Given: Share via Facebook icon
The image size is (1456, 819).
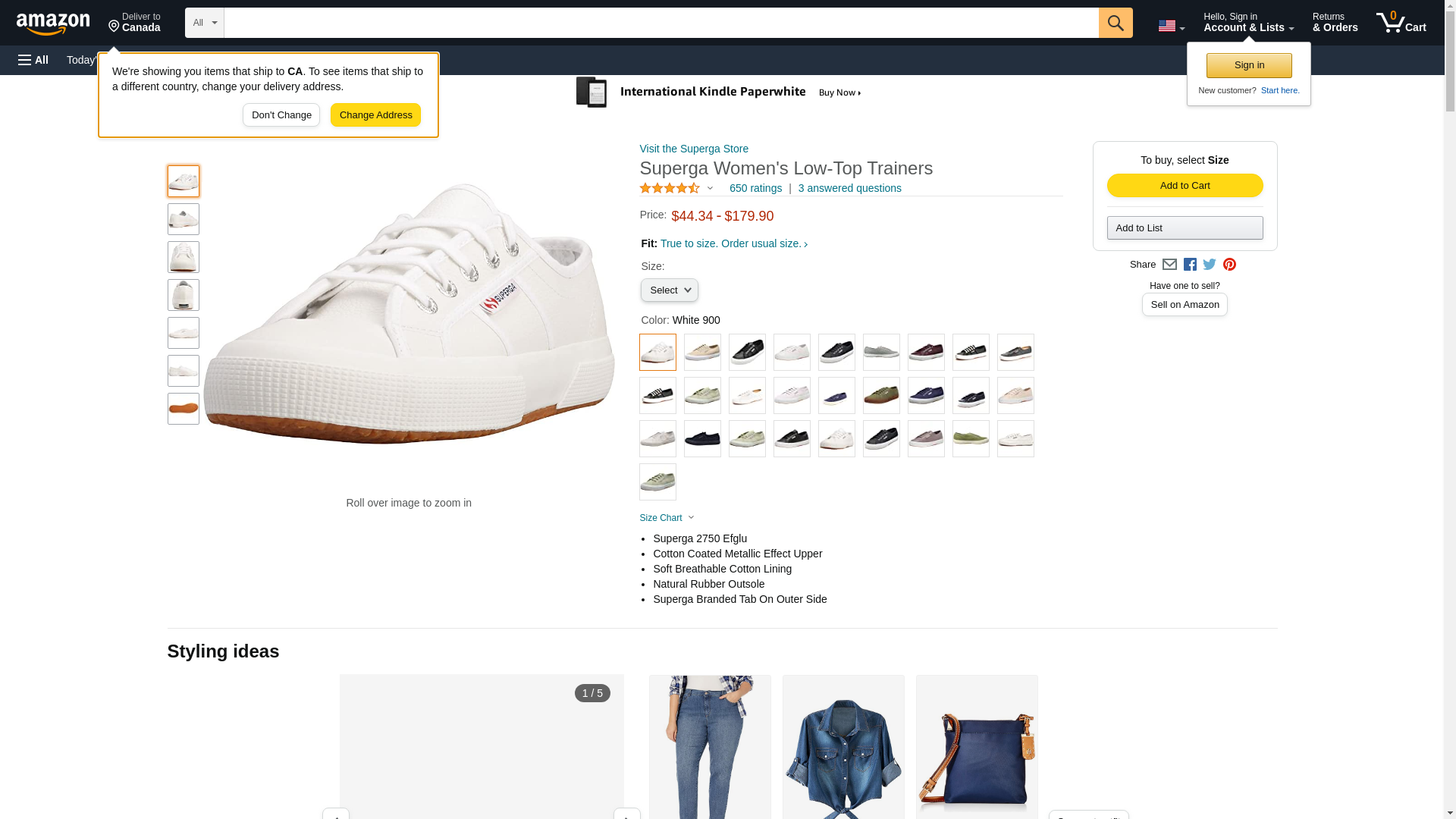Looking at the screenshot, I should pyautogui.click(x=1190, y=265).
